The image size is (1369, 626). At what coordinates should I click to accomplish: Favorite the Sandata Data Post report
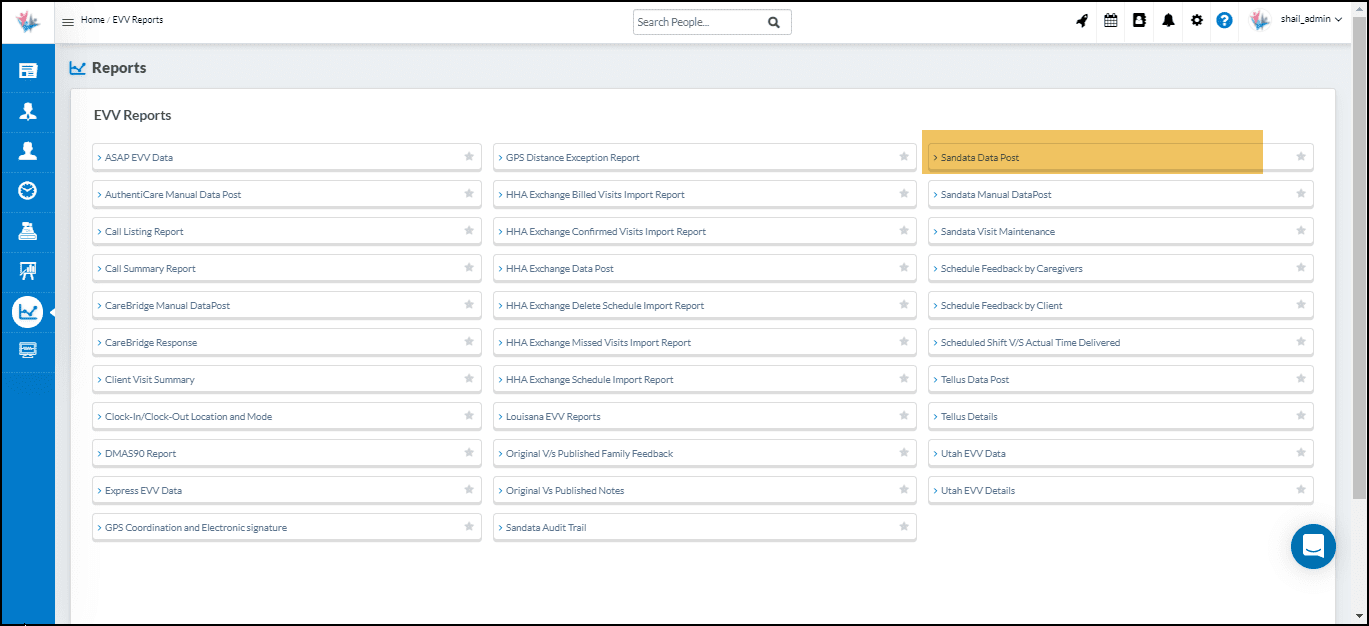[x=1301, y=157]
